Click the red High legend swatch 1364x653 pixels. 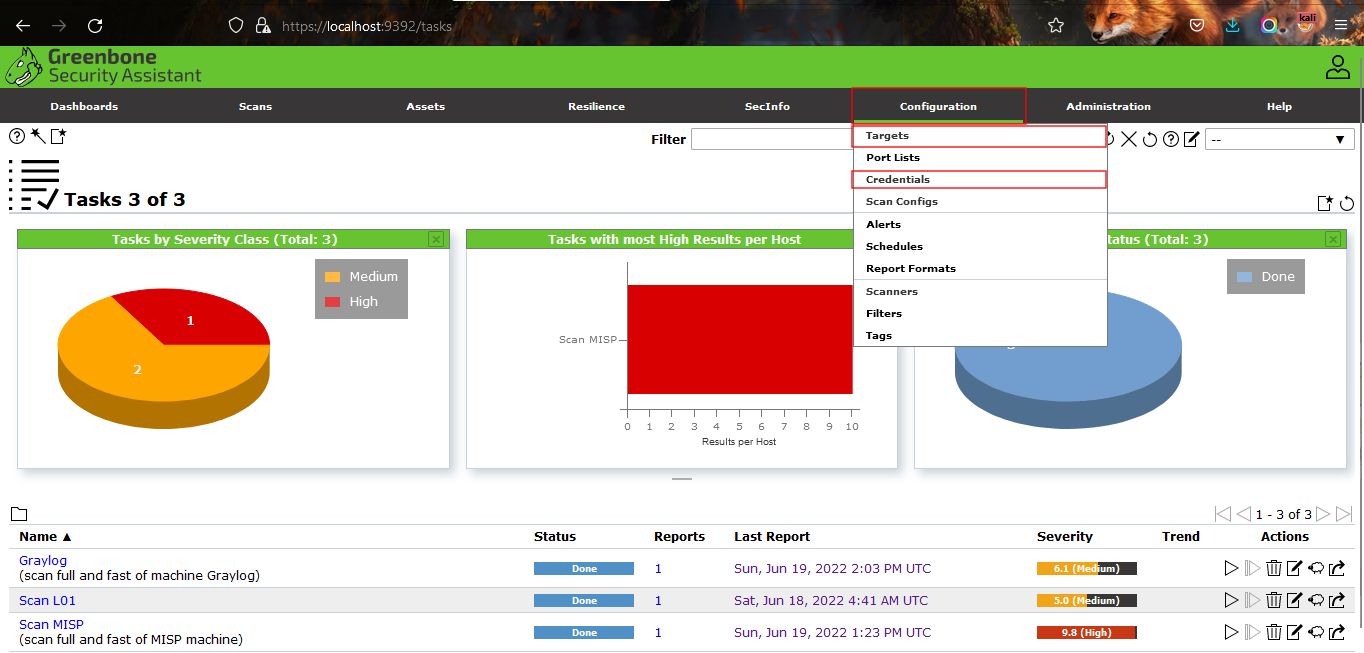coord(332,302)
